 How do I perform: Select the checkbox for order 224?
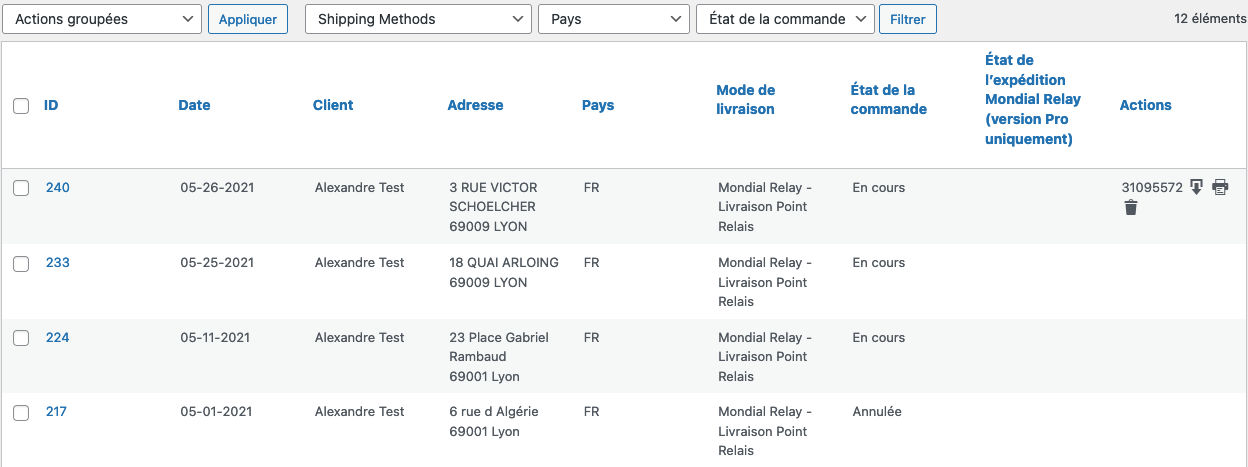[x=21, y=338]
